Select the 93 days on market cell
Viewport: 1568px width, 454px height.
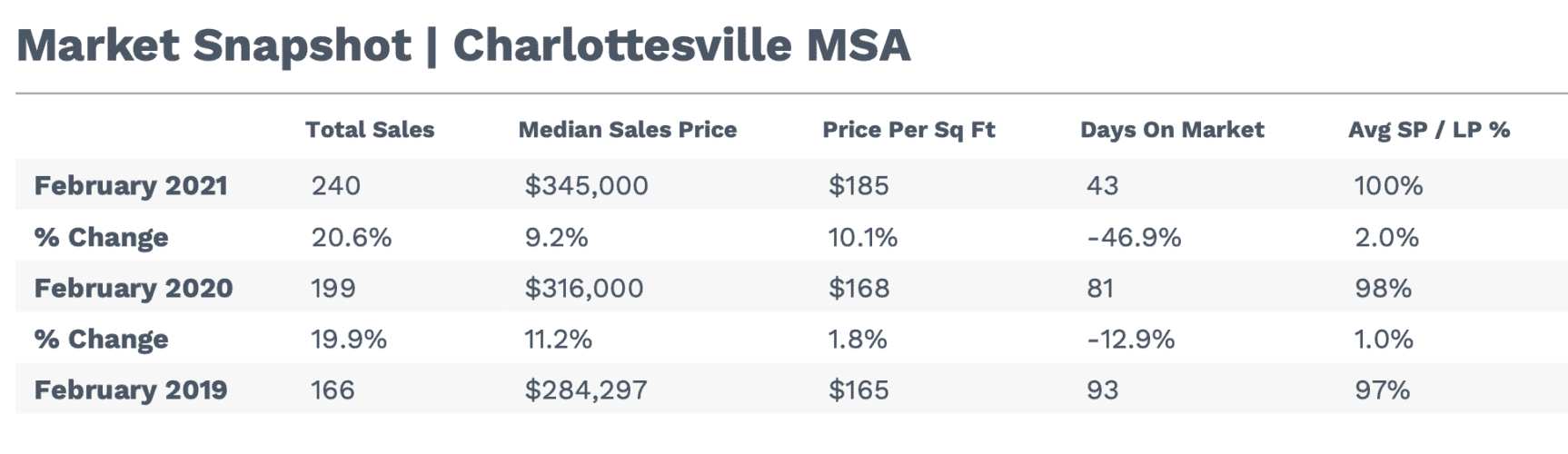tap(1102, 390)
